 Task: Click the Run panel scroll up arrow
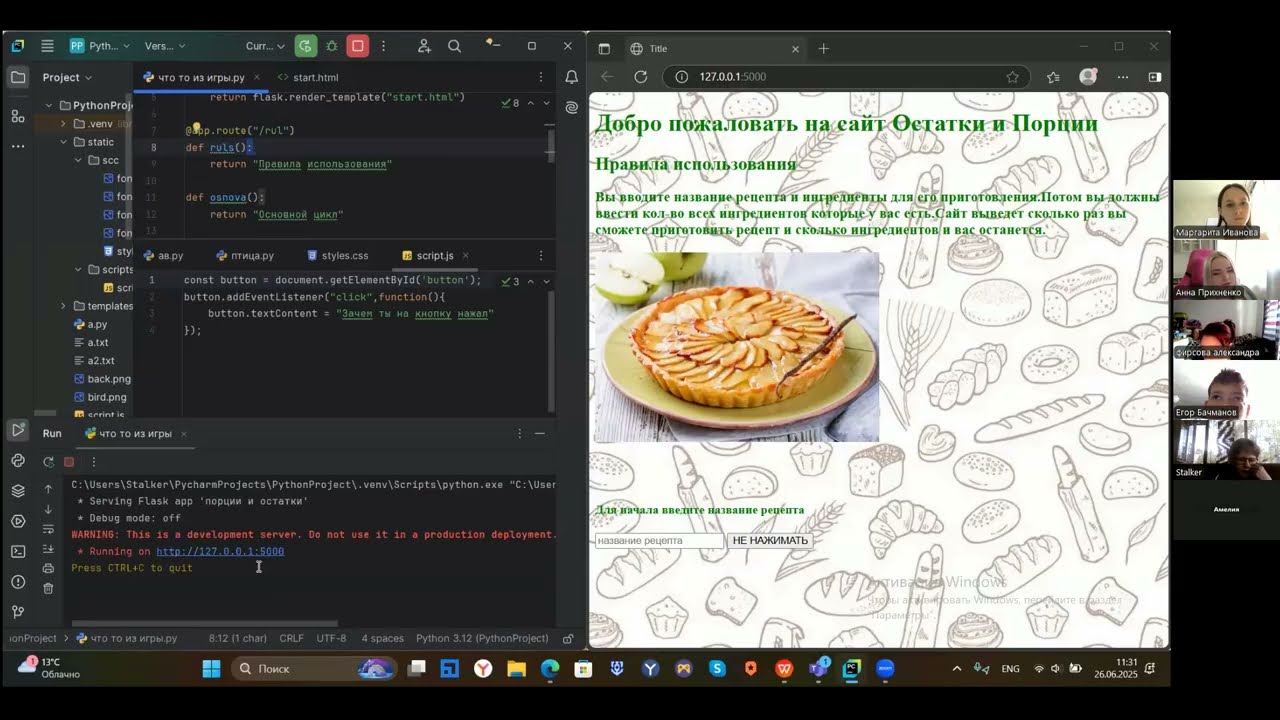coord(48,489)
